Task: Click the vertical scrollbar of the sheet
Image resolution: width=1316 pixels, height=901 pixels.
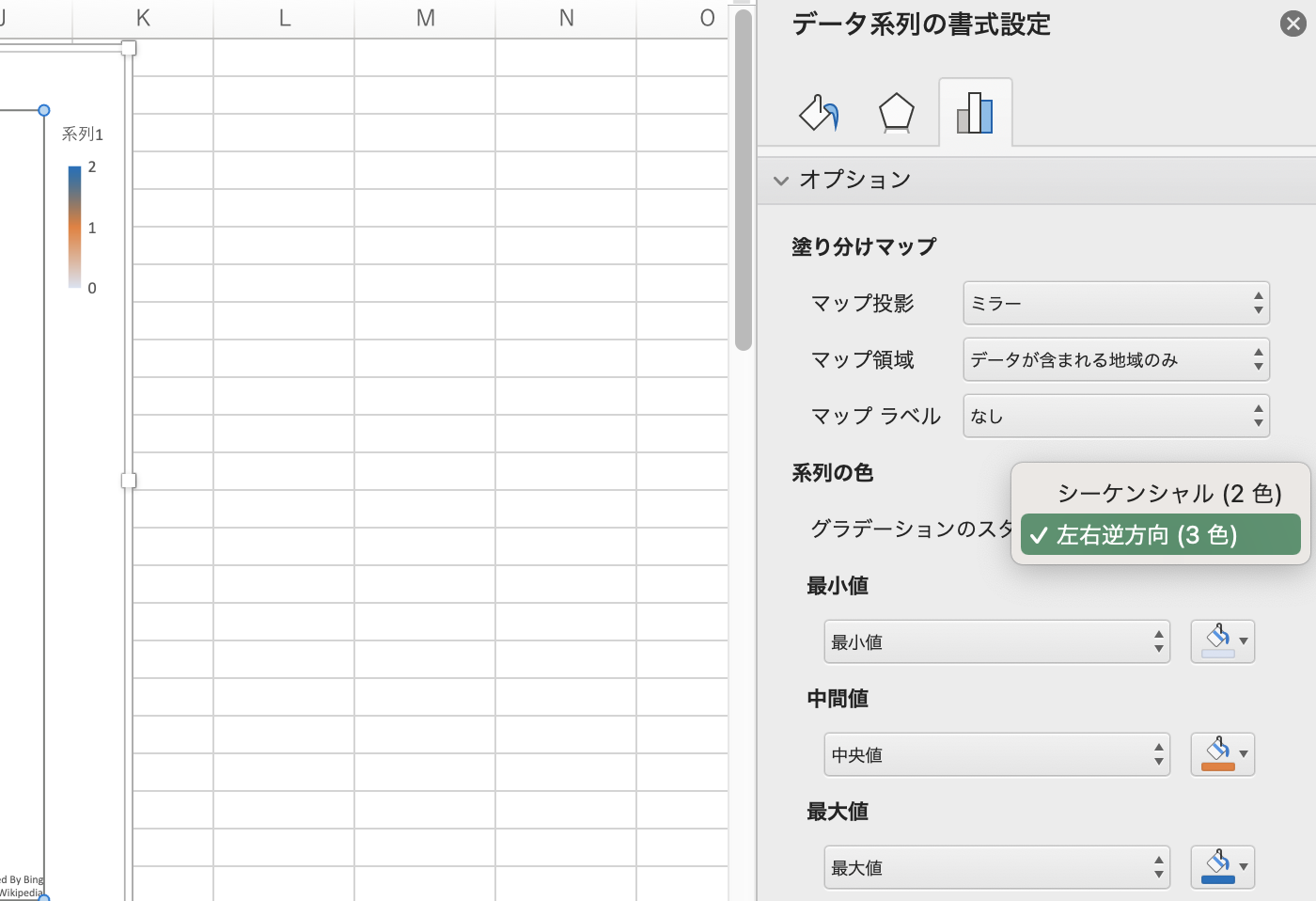Action: pos(743,179)
